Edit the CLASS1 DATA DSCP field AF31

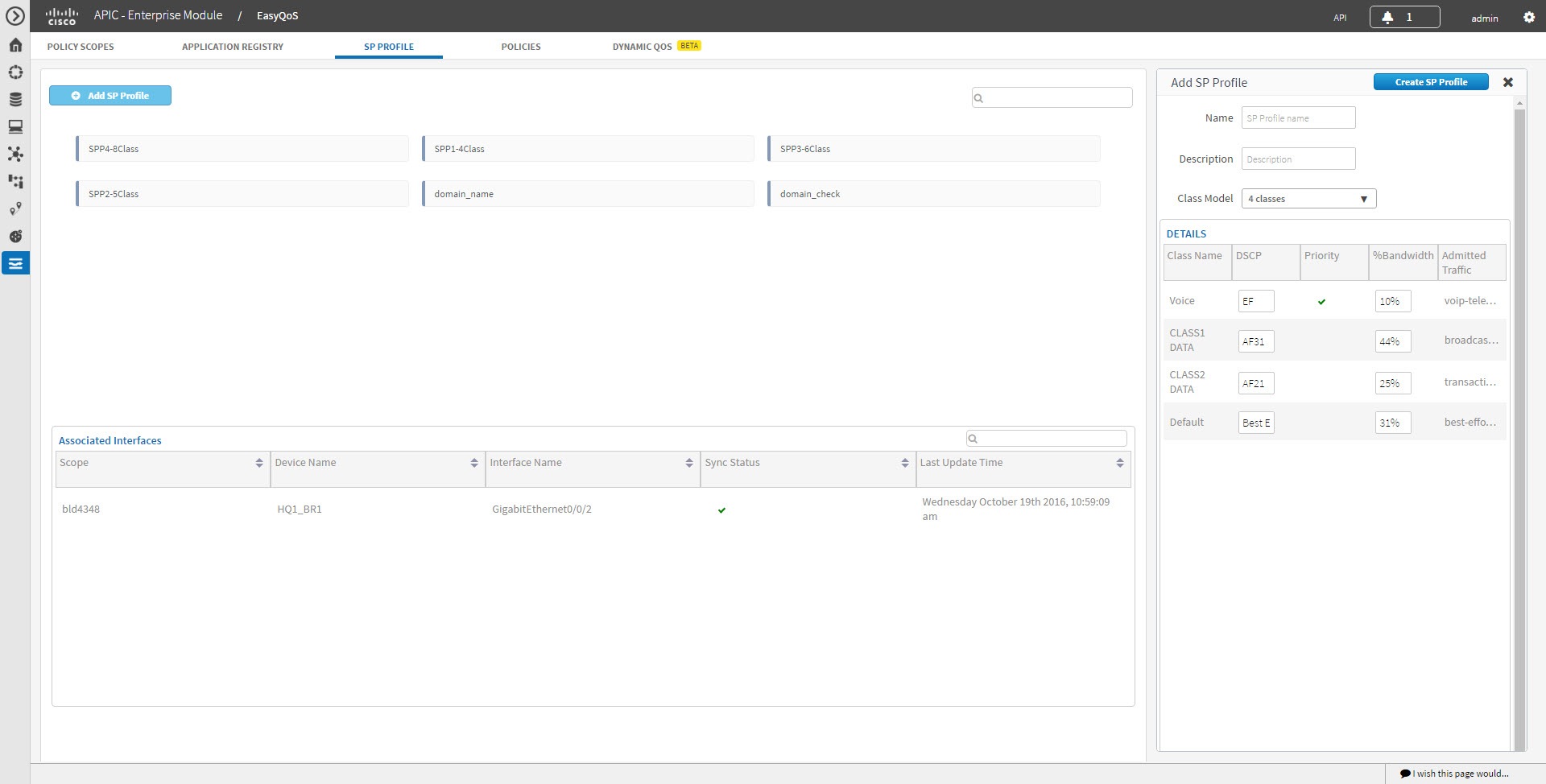click(x=1256, y=341)
